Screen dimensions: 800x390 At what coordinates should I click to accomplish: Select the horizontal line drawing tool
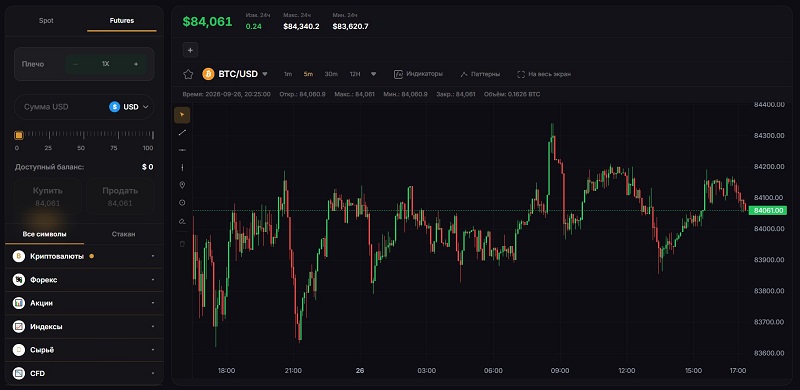pos(182,150)
